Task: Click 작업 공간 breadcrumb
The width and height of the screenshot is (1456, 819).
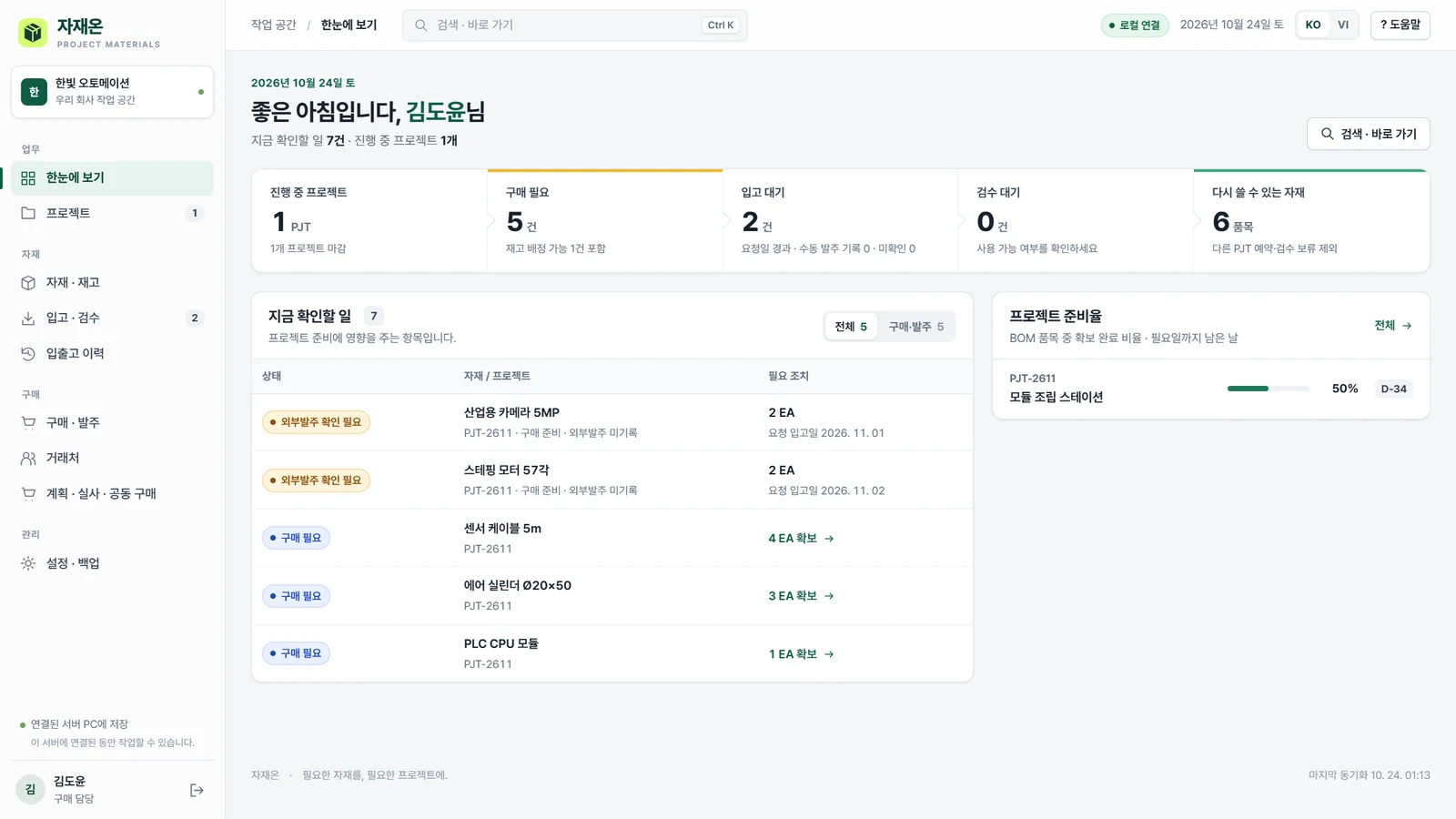Action: tap(274, 25)
